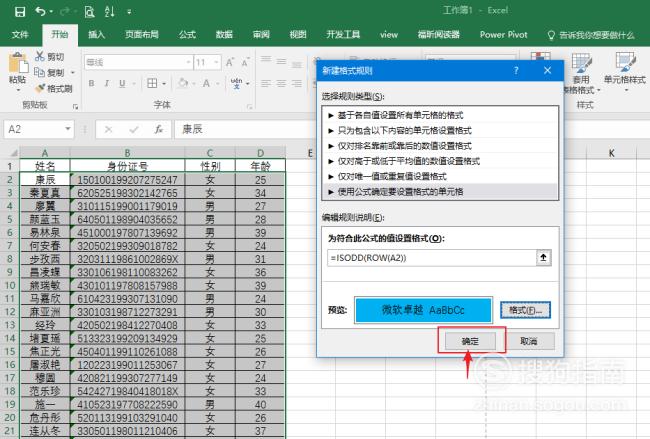Click the Cut scissors icon

point(40,56)
